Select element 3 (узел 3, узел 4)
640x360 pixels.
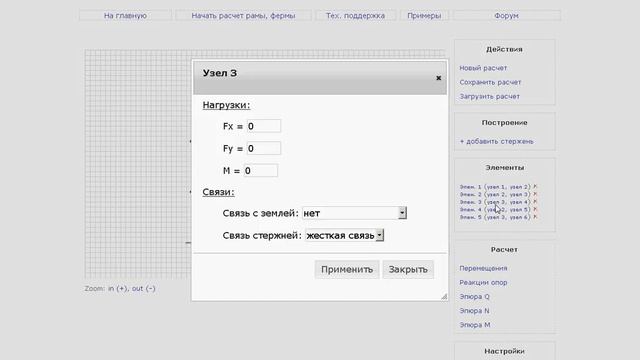(495, 202)
